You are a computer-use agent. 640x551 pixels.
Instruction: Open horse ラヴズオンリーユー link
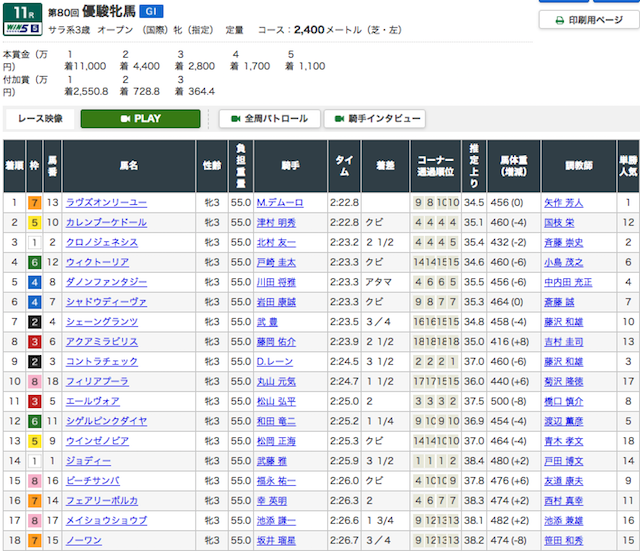[106, 202]
